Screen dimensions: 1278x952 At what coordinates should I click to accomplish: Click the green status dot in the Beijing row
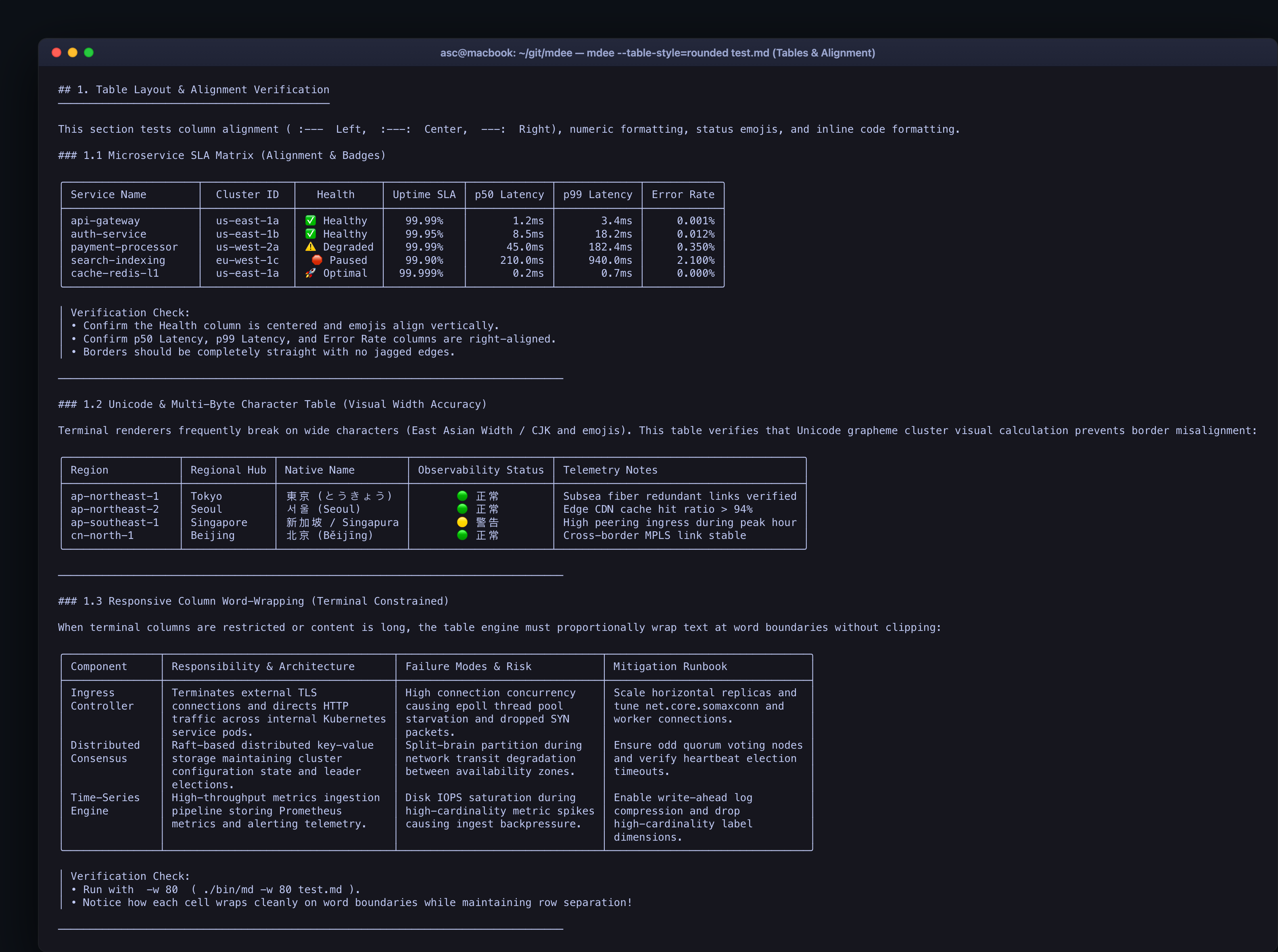(462, 535)
